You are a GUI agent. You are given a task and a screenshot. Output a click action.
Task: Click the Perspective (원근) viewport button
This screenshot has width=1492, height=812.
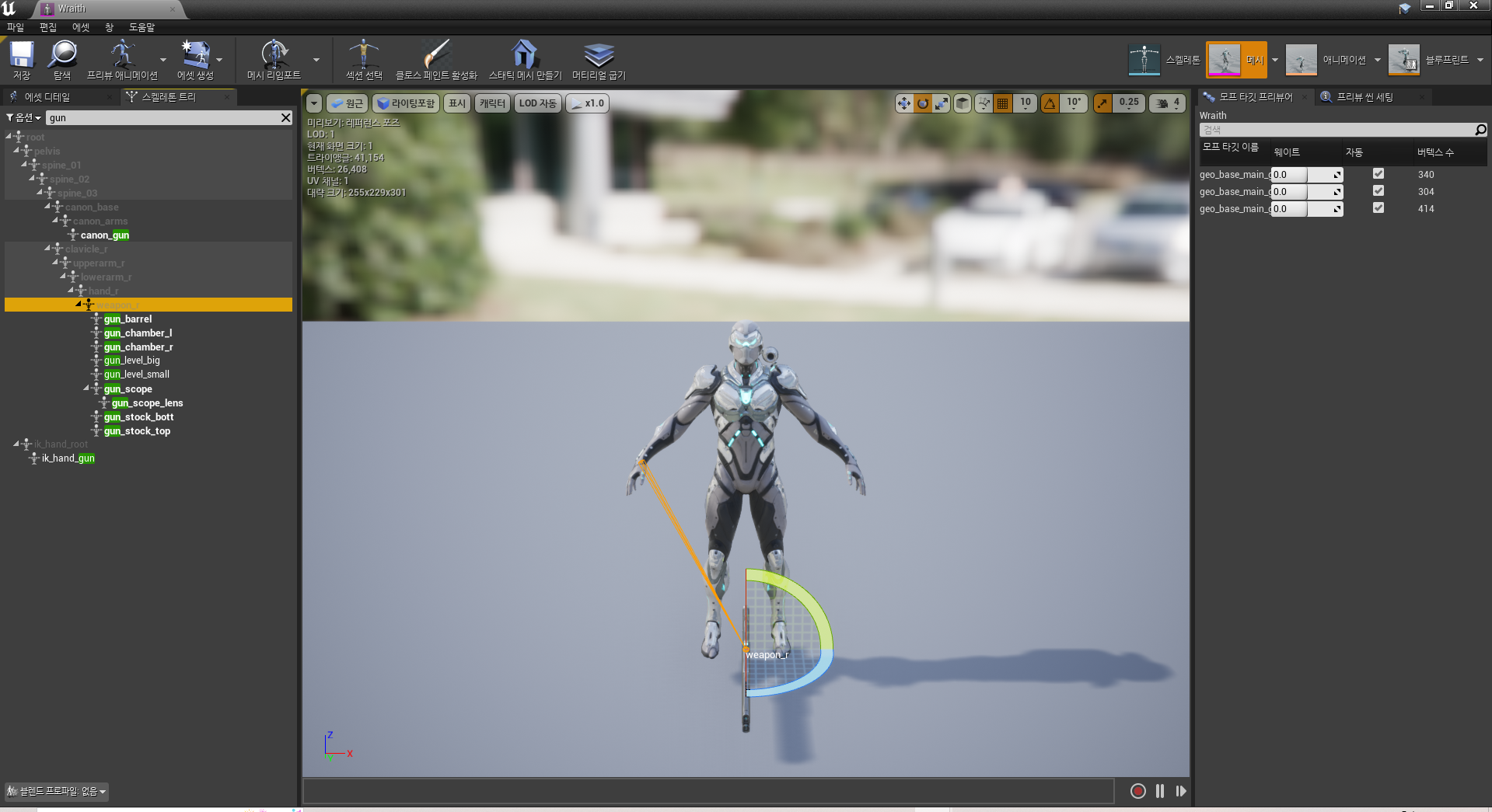pos(347,103)
